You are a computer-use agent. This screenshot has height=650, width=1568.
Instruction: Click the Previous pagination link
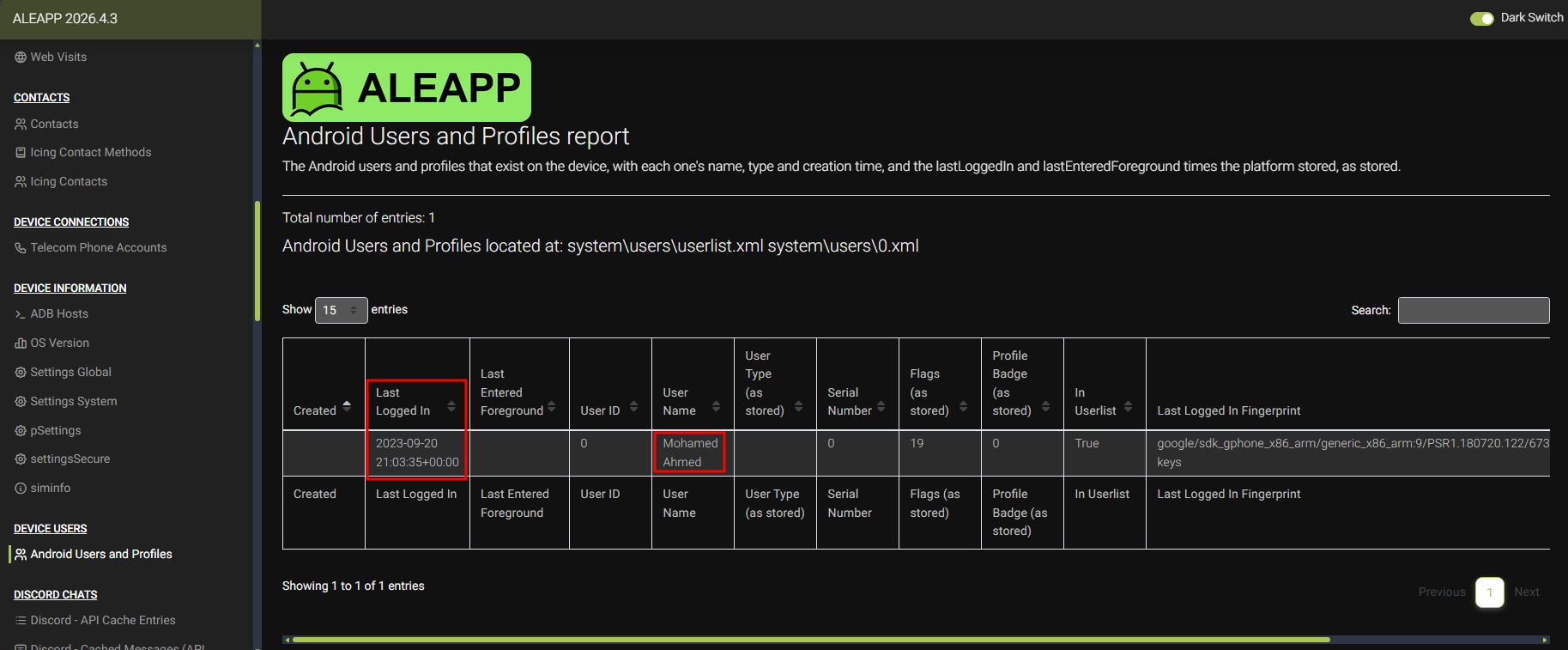[x=1442, y=592]
